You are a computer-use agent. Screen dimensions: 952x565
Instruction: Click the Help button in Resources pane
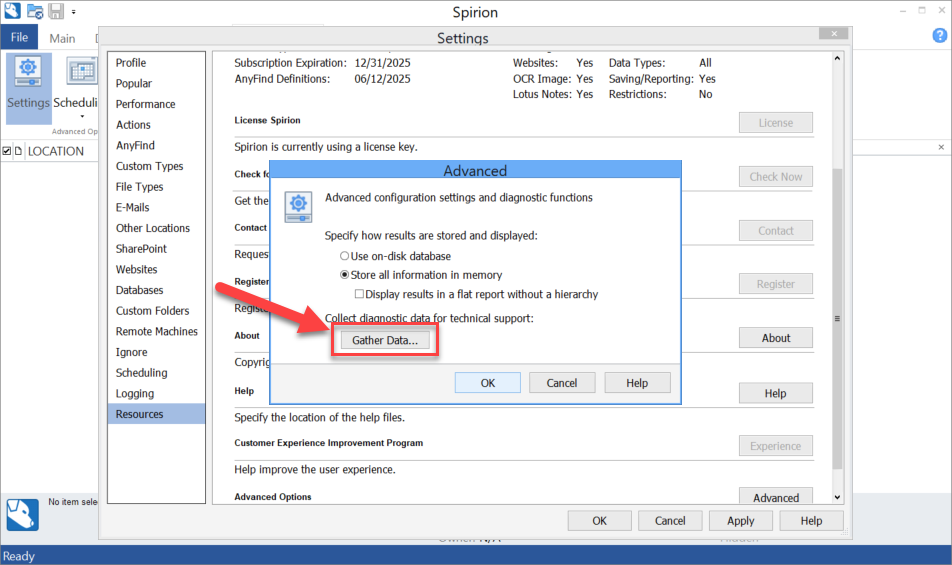(x=775, y=393)
